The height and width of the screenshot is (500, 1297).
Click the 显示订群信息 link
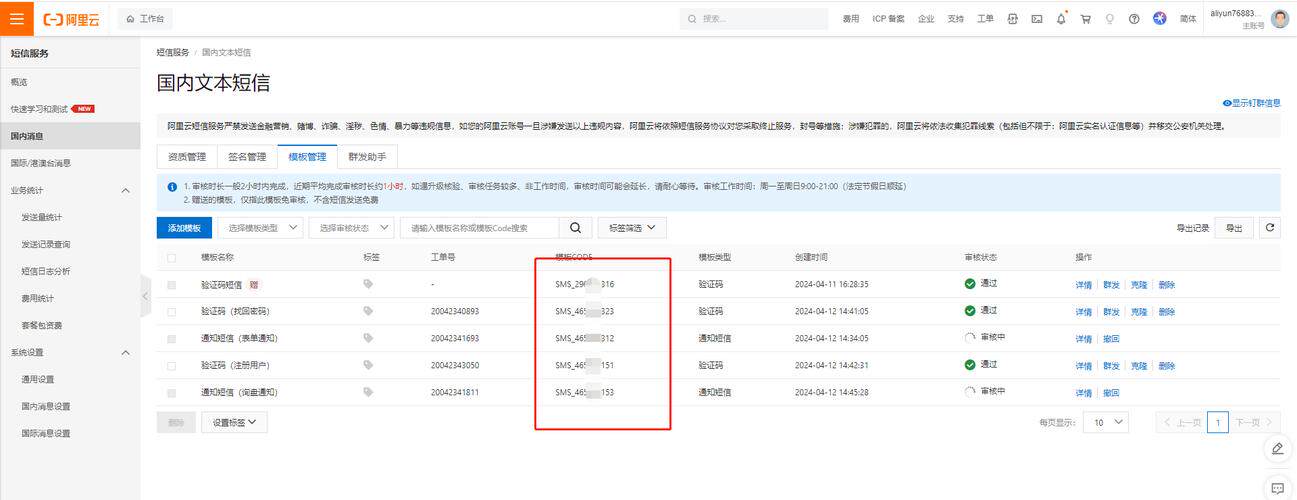pos(1251,103)
